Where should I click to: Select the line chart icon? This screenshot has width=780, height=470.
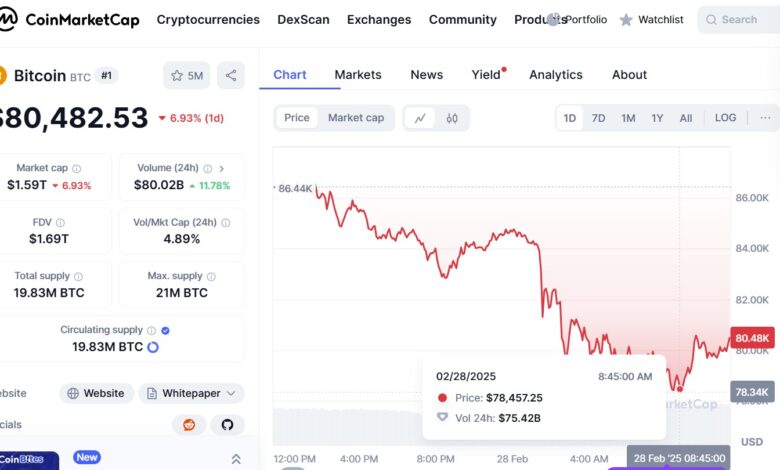click(x=420, y=118)
